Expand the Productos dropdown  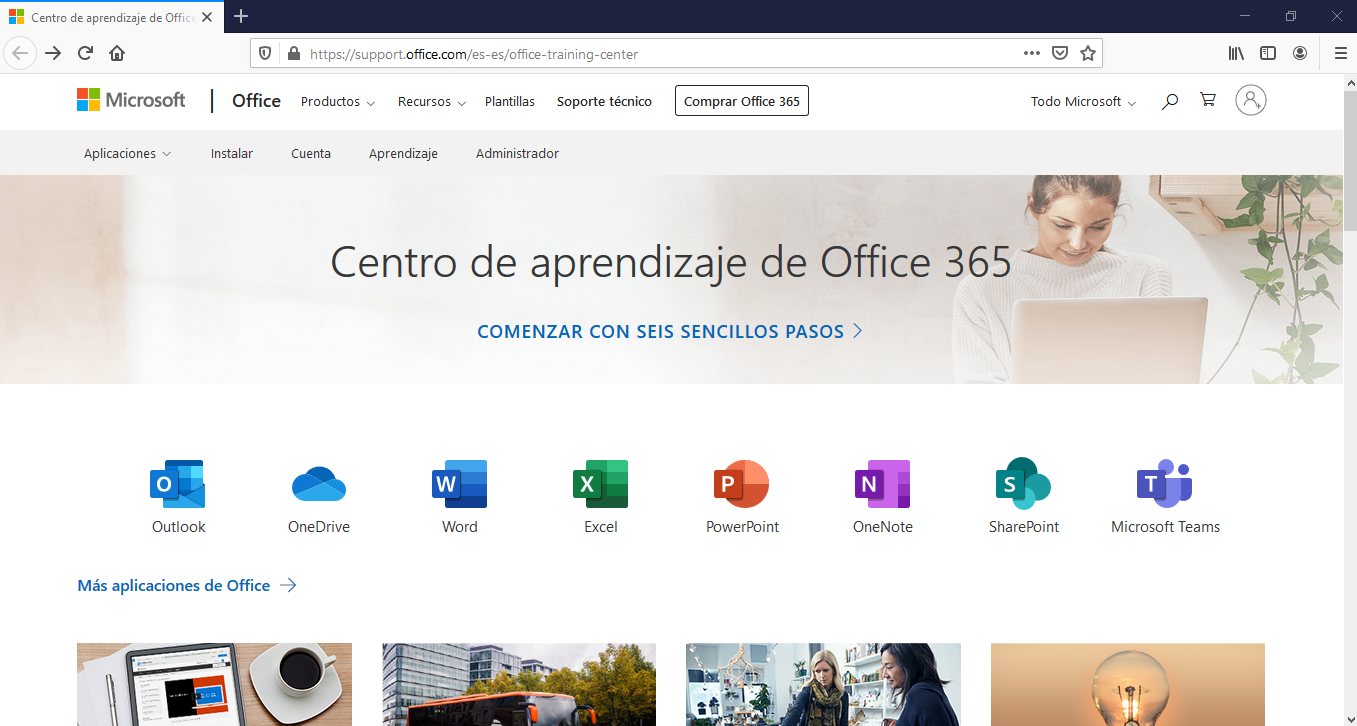click(337, 101)
